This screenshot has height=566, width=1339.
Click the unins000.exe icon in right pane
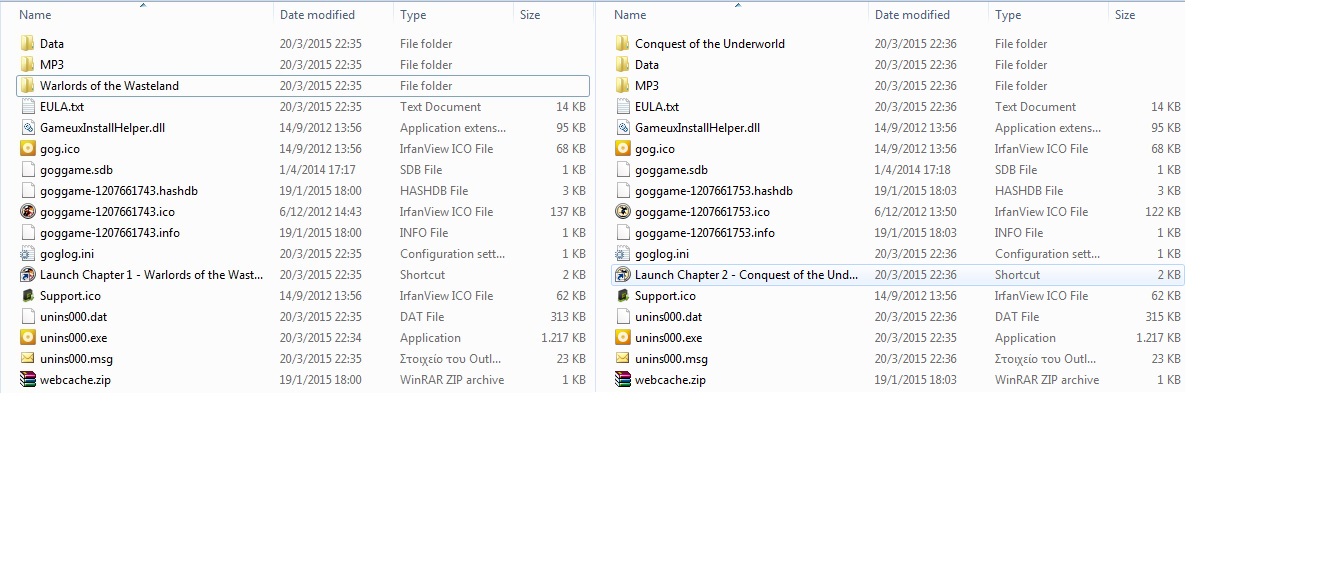pyautogui.click(x=622, y=338)
